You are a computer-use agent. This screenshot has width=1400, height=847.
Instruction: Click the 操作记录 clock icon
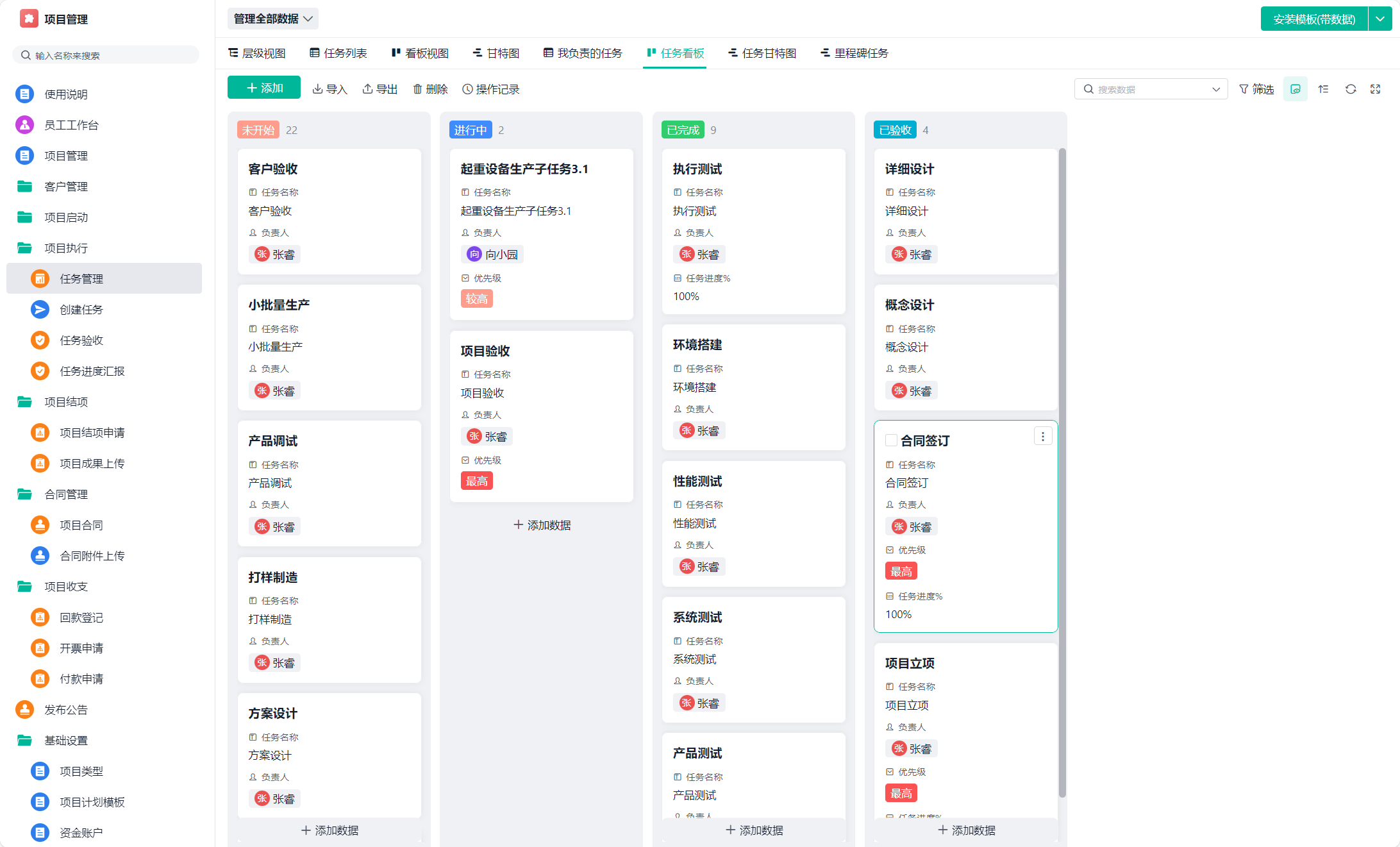click(467, 89)
